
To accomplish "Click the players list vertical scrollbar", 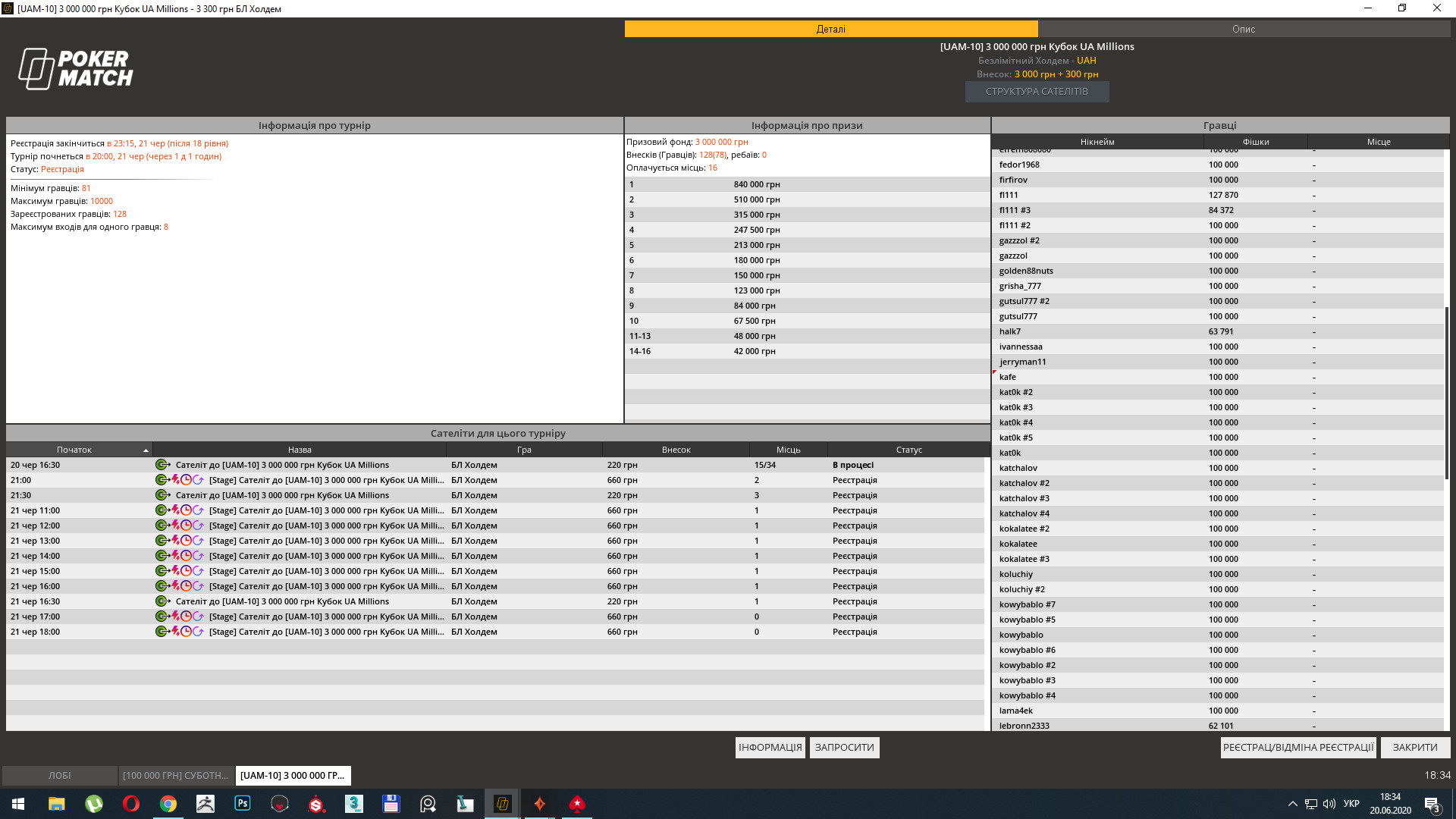I will pyautogui.click(x=1447, y=393).
